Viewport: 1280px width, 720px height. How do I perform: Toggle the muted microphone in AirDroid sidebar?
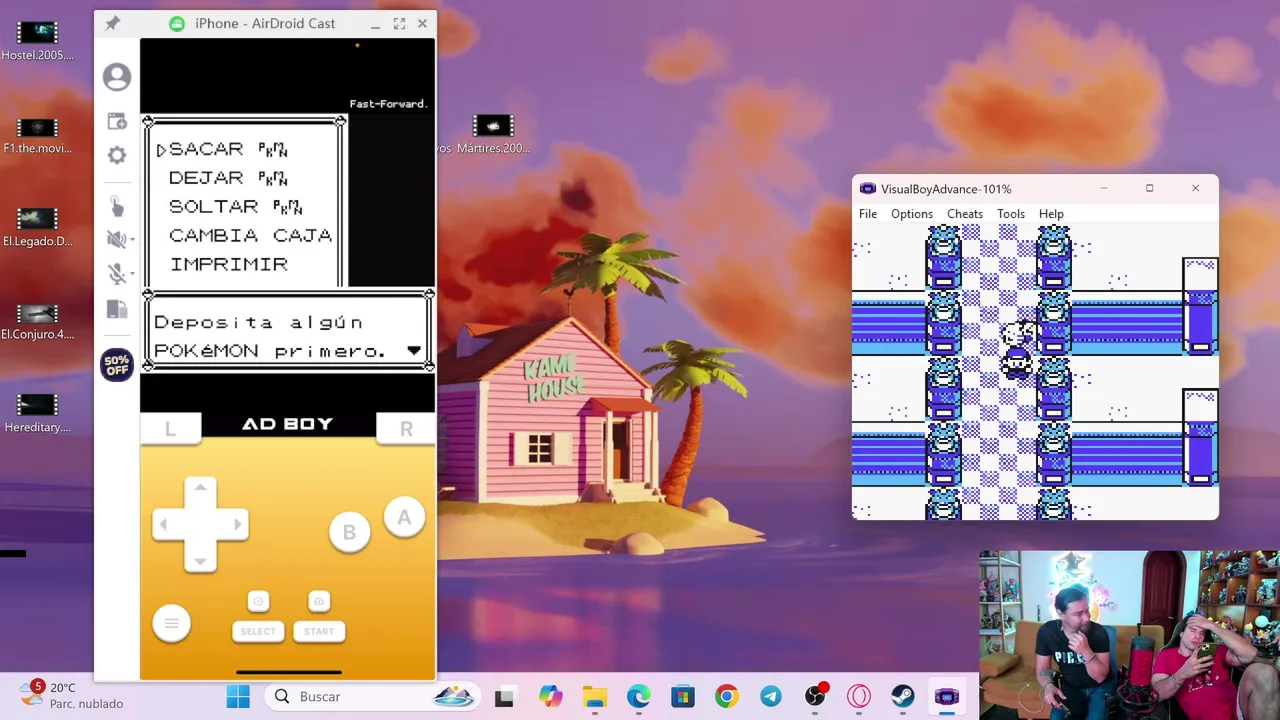click(x=115, y=273)
